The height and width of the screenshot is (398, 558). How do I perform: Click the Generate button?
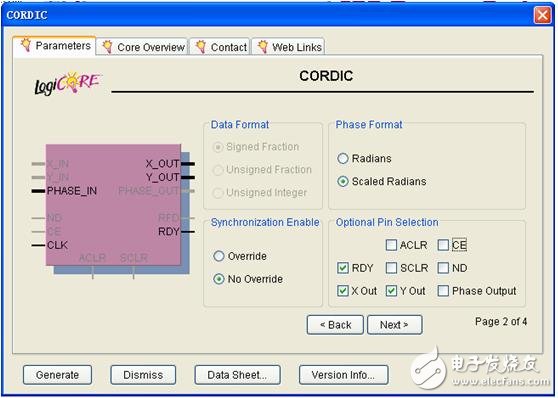57,375
